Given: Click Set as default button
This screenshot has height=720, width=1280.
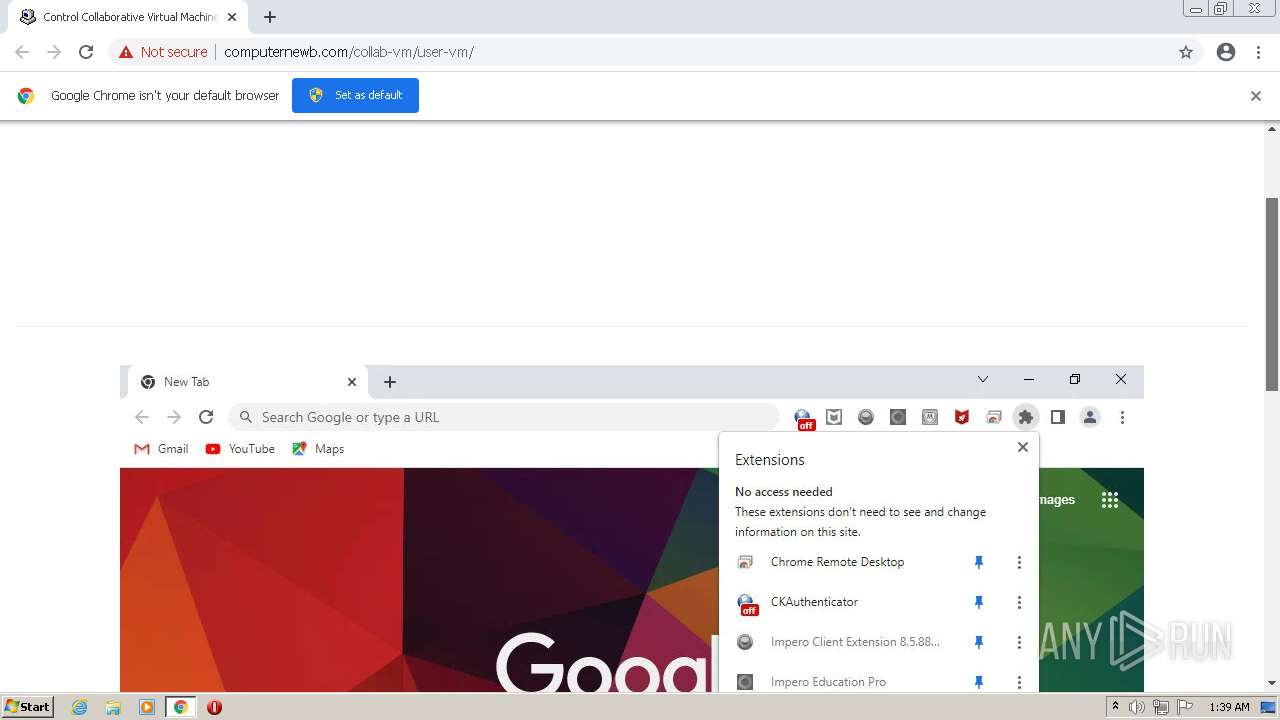Looking at the screenshot, I should pos(355,95).
